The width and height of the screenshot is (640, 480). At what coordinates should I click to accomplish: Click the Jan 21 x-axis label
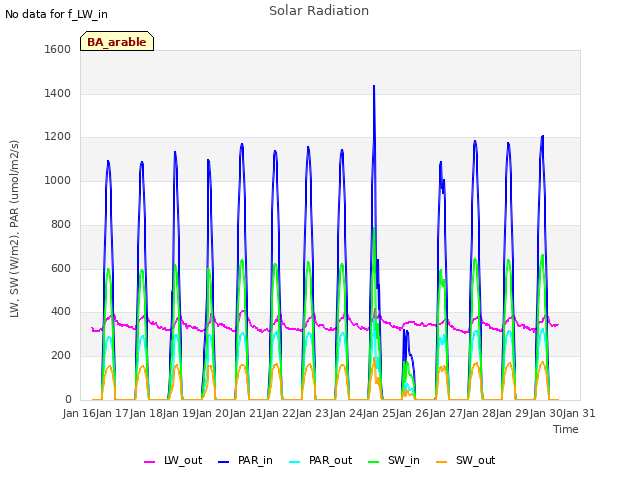coord(246,413)
